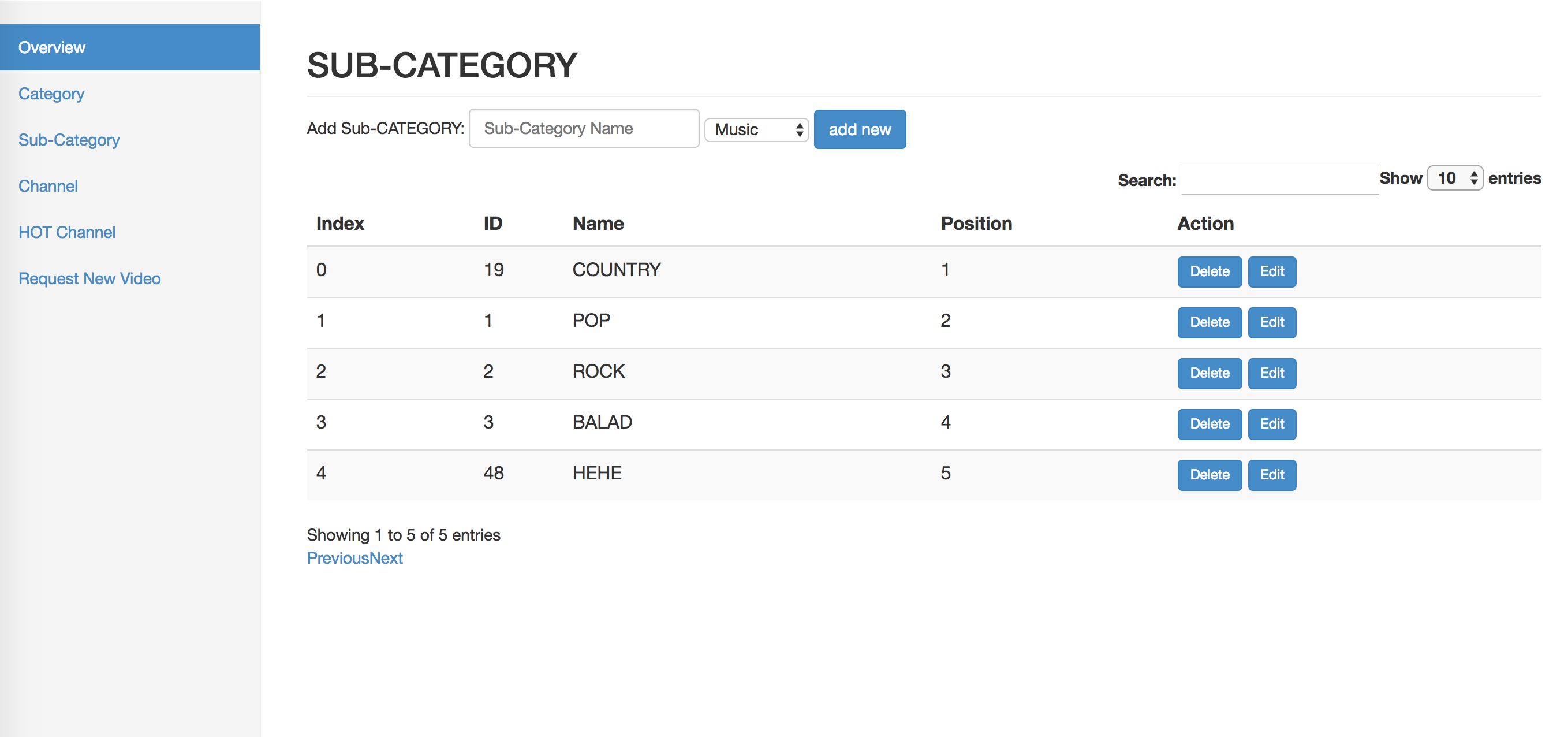Screen dimensions: 1568x737
Task: Open Overview in the sidebar
Action: [52, 47]
